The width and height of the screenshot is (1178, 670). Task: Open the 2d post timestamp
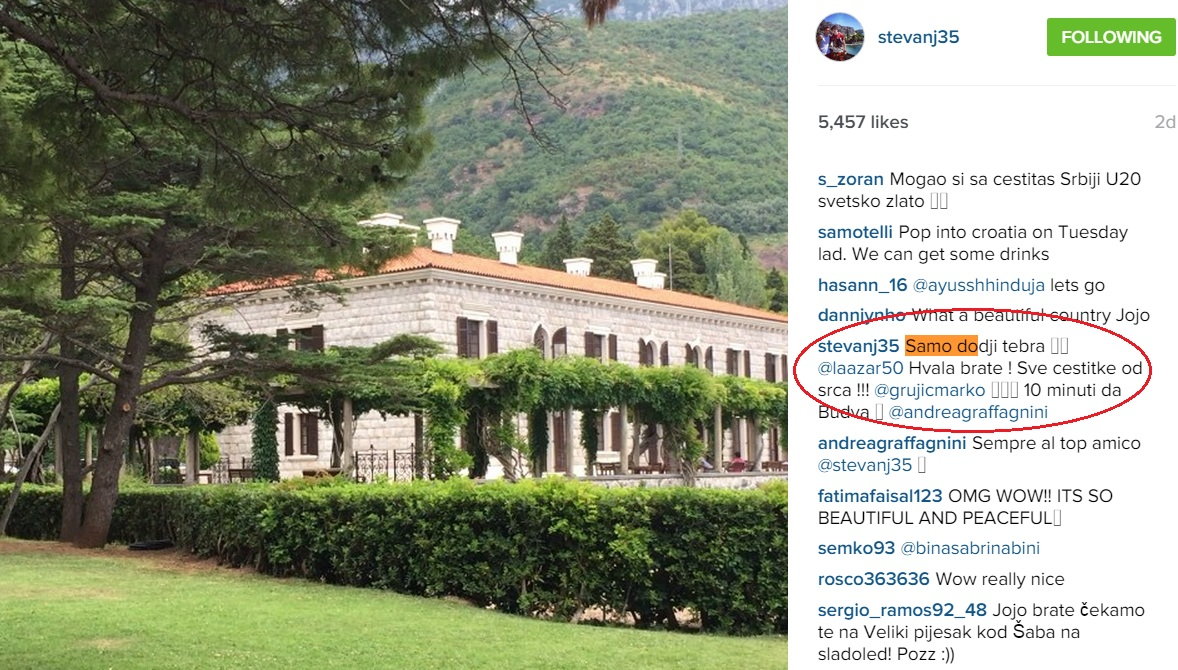click(1164, 122)
